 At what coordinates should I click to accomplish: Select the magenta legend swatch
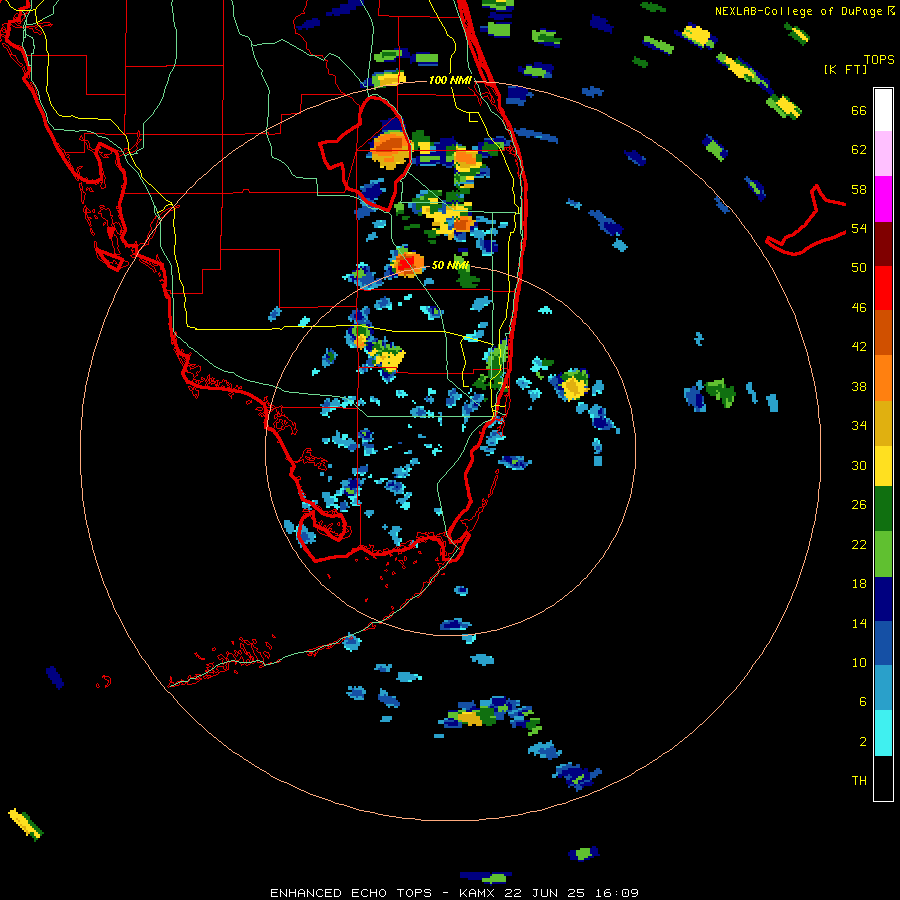click(x=883, y=199)
